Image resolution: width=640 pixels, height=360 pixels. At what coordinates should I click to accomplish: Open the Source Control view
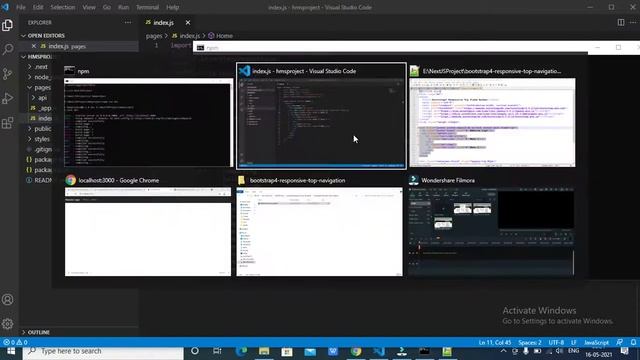coord(7,74)
